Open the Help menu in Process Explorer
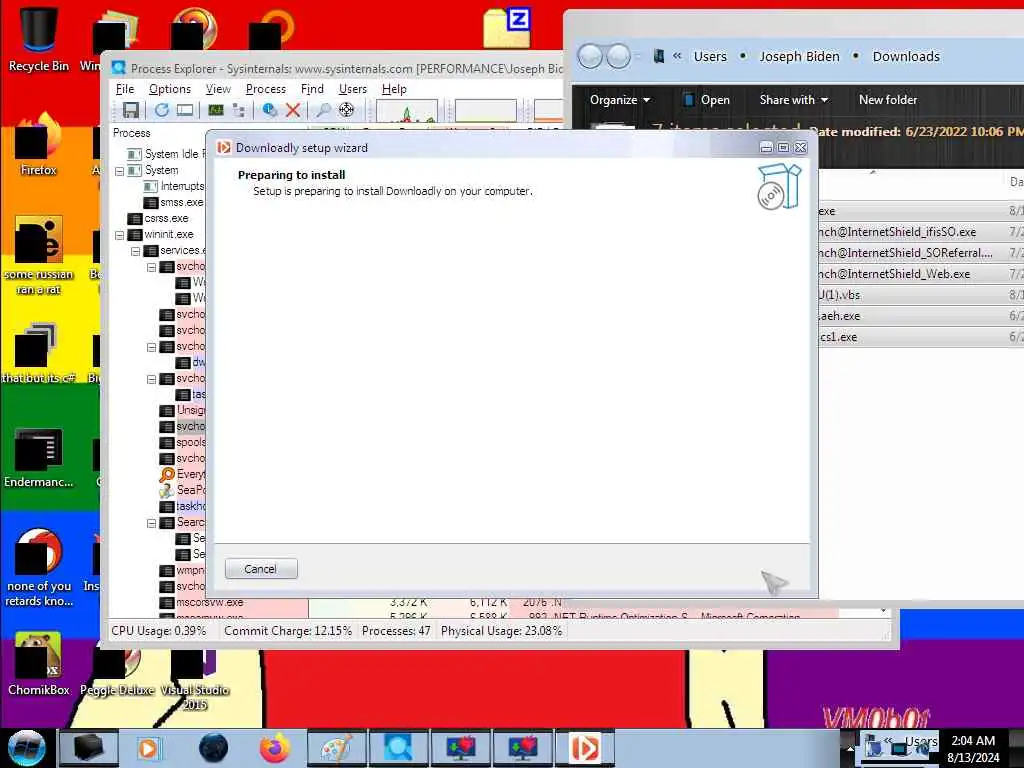Viewport: 1024px width, 768px height. click(394, 89)
